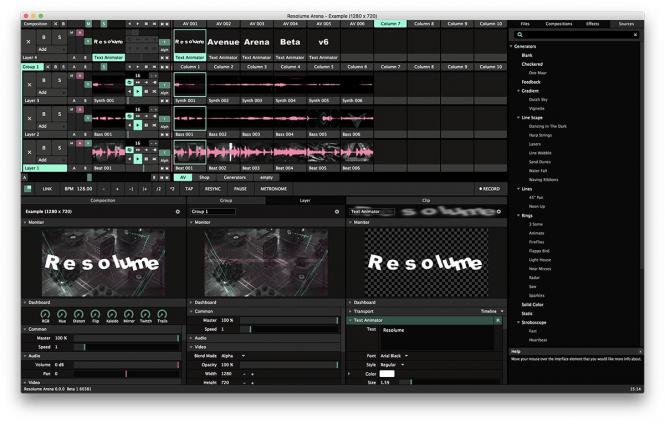Image resolution: width=665 pixels, height=423 pixels.
Task: Clear Layer 1 with its X button
Action: (x=29, y=152)
